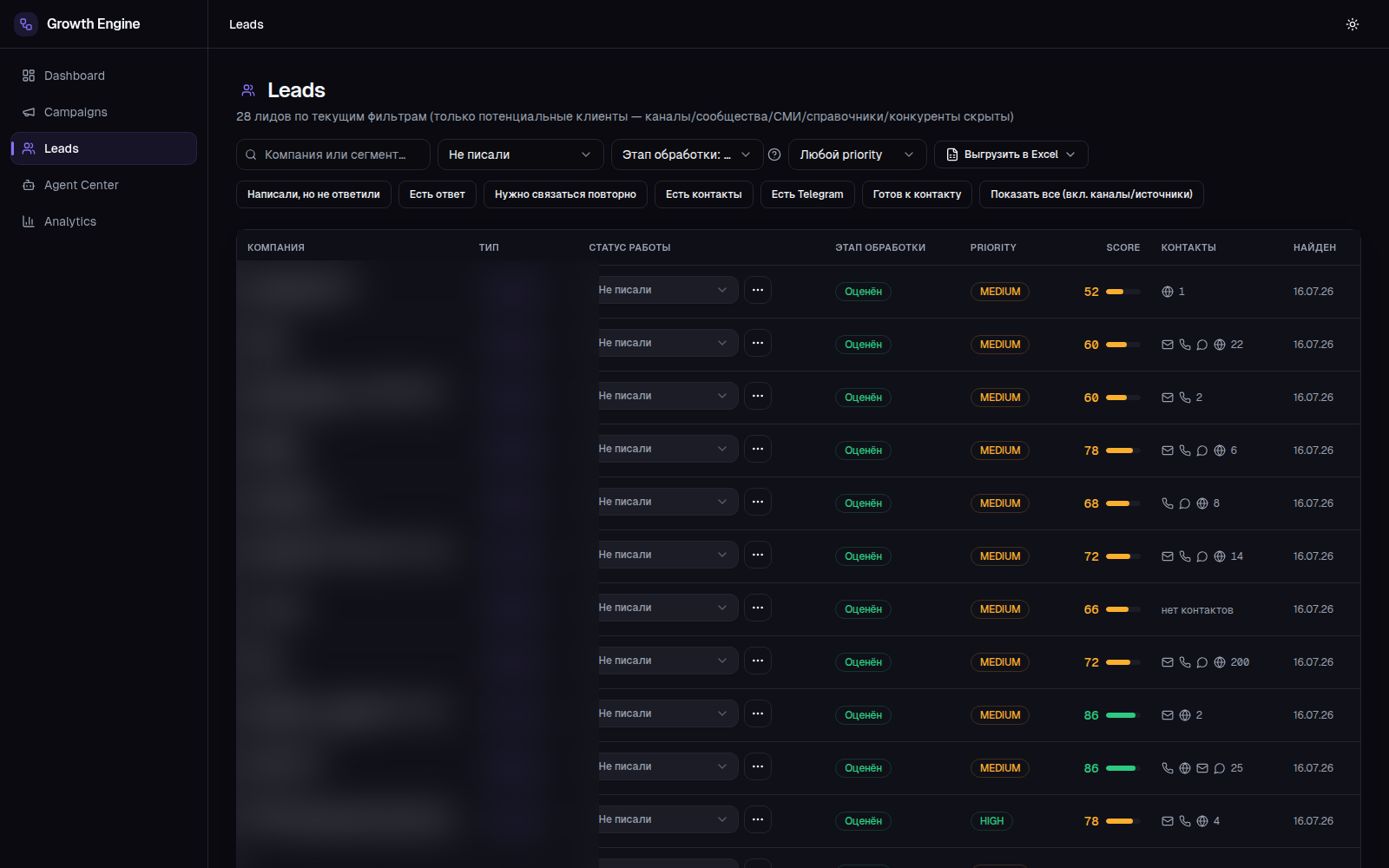Click 'Показать все (вкл. каналы/источники)' button
Screen dimensions: 1389x868
(x=1091, y=194)
